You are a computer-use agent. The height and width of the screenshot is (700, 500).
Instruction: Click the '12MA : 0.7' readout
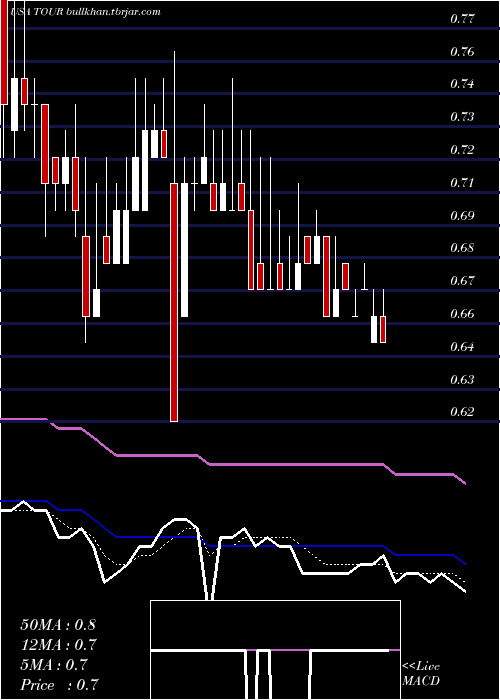coord(58,645)
